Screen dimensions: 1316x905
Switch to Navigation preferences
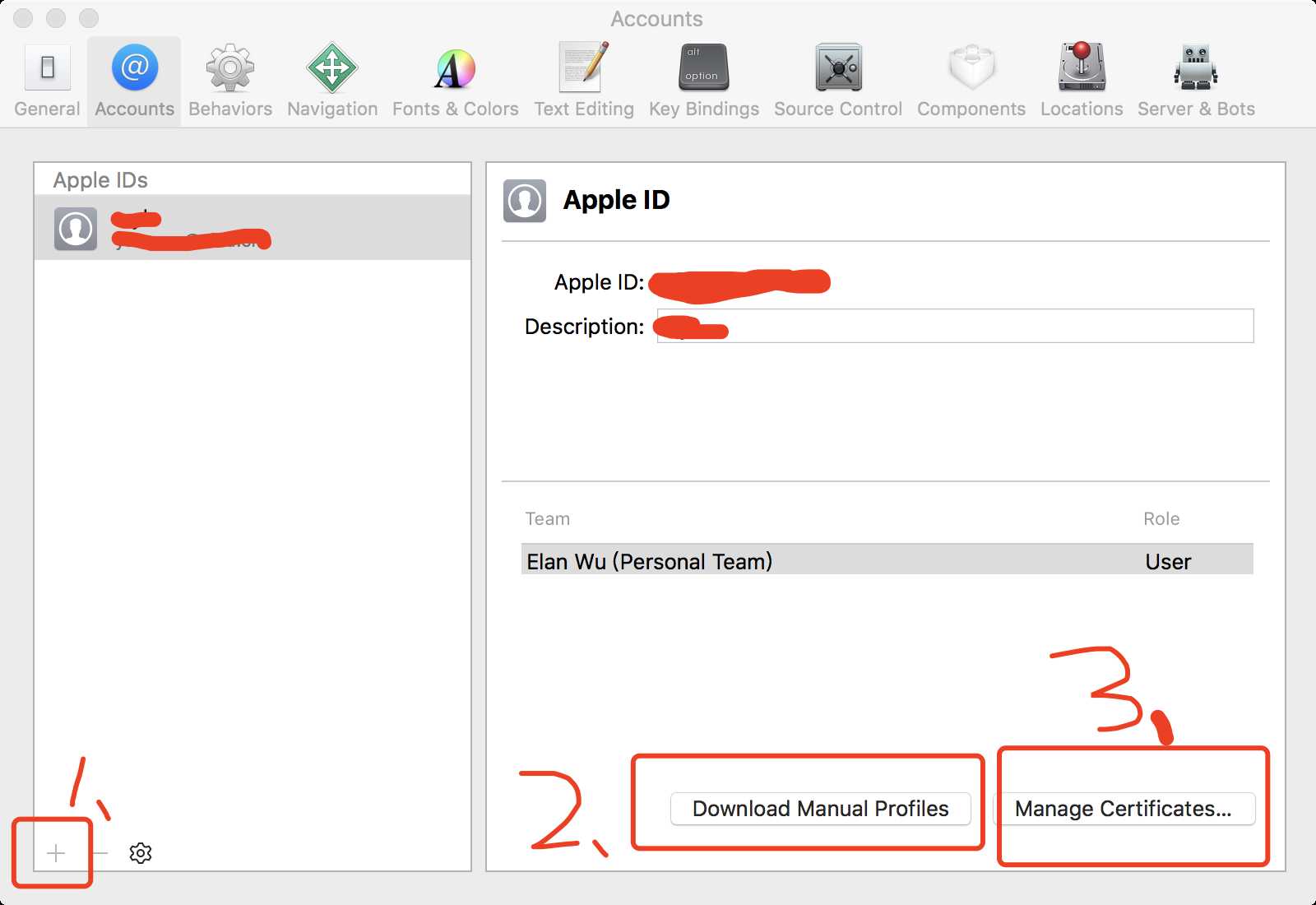click(x=332, y=81)
